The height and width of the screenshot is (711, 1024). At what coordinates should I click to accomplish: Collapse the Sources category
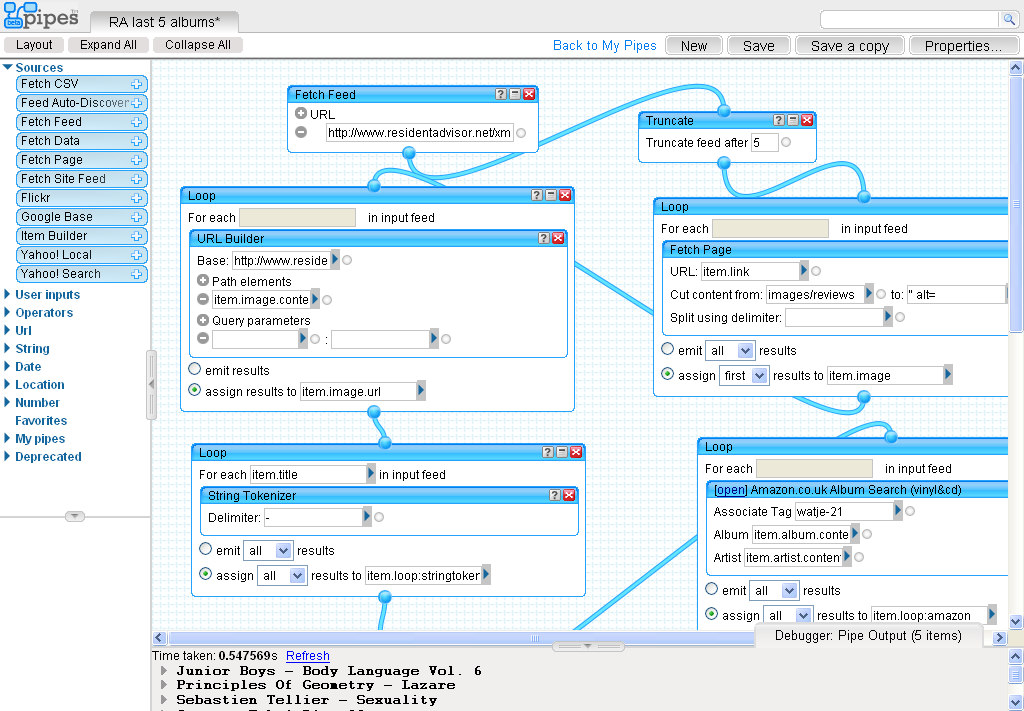(x=8, y=67)
